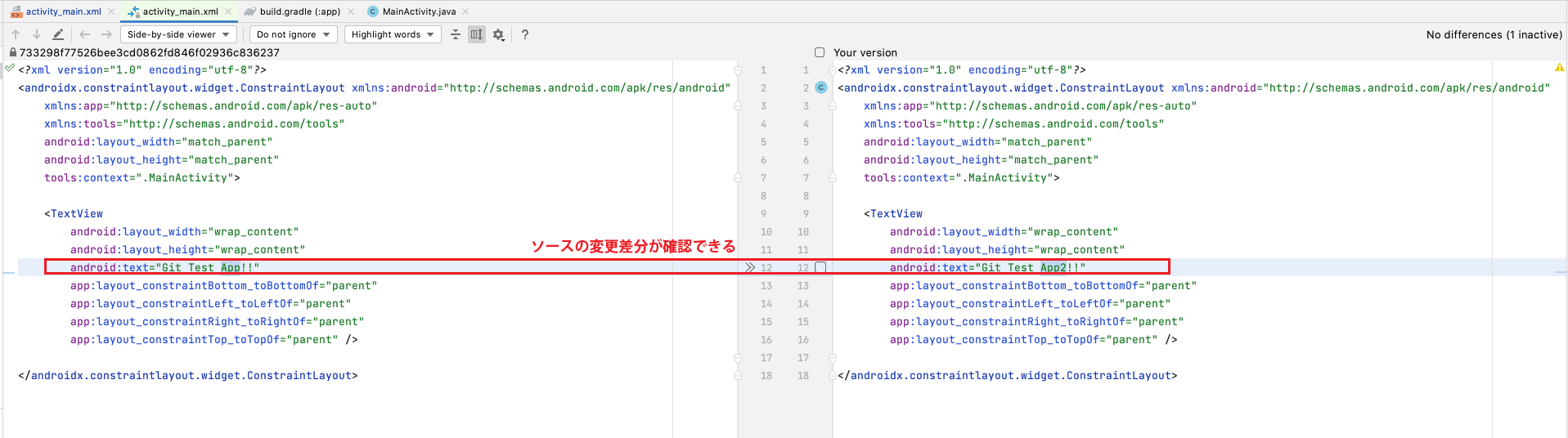Compare next file using the right arrow
The image size is (1568, 438).
pyautogui.click(x=106, y=34)
